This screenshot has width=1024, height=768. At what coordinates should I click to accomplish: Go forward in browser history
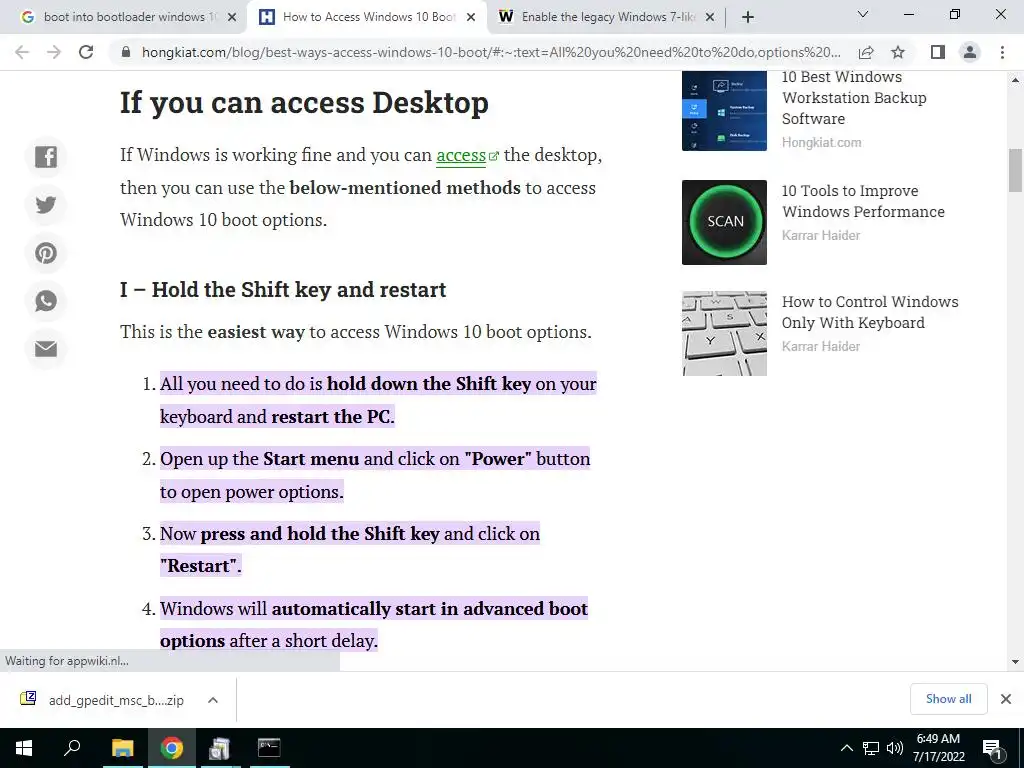[54, 52]
